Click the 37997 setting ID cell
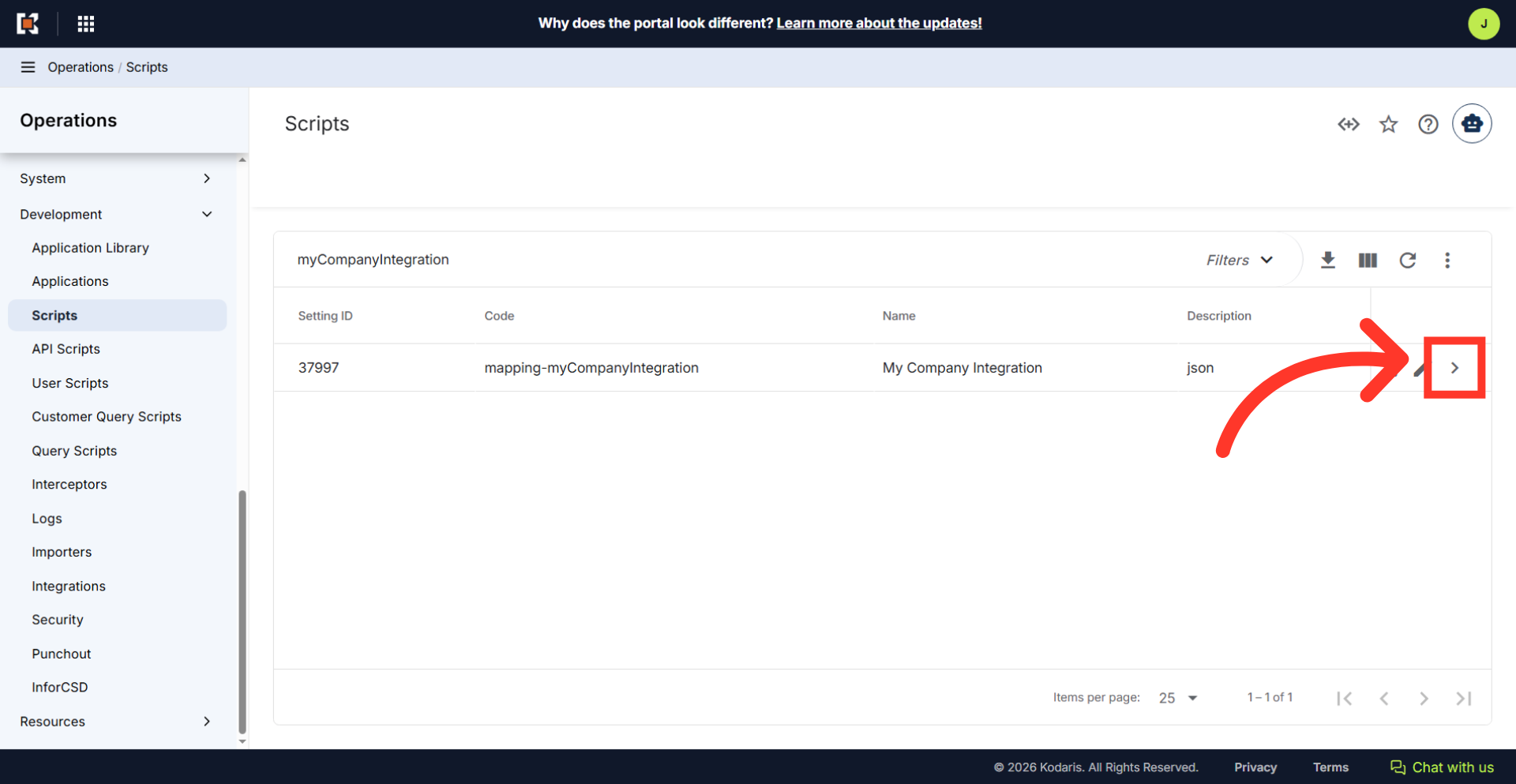Viewport: 1516px width, 784px height. point(318,368)
